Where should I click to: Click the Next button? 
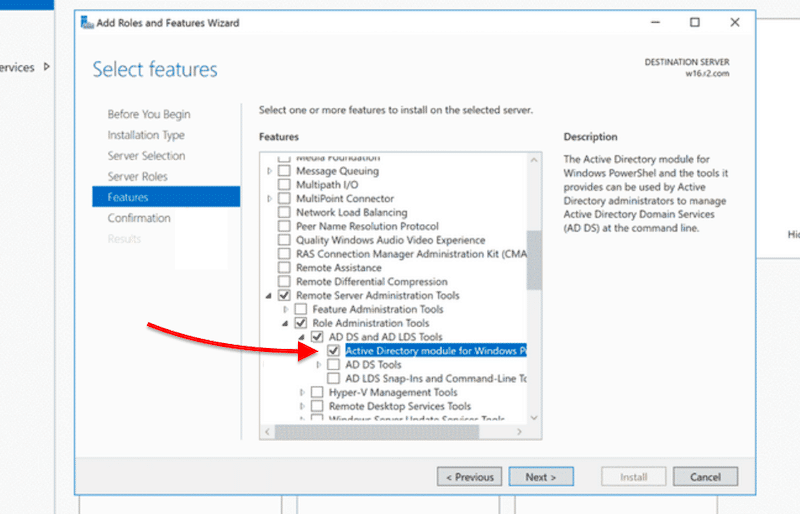[541, 477]
